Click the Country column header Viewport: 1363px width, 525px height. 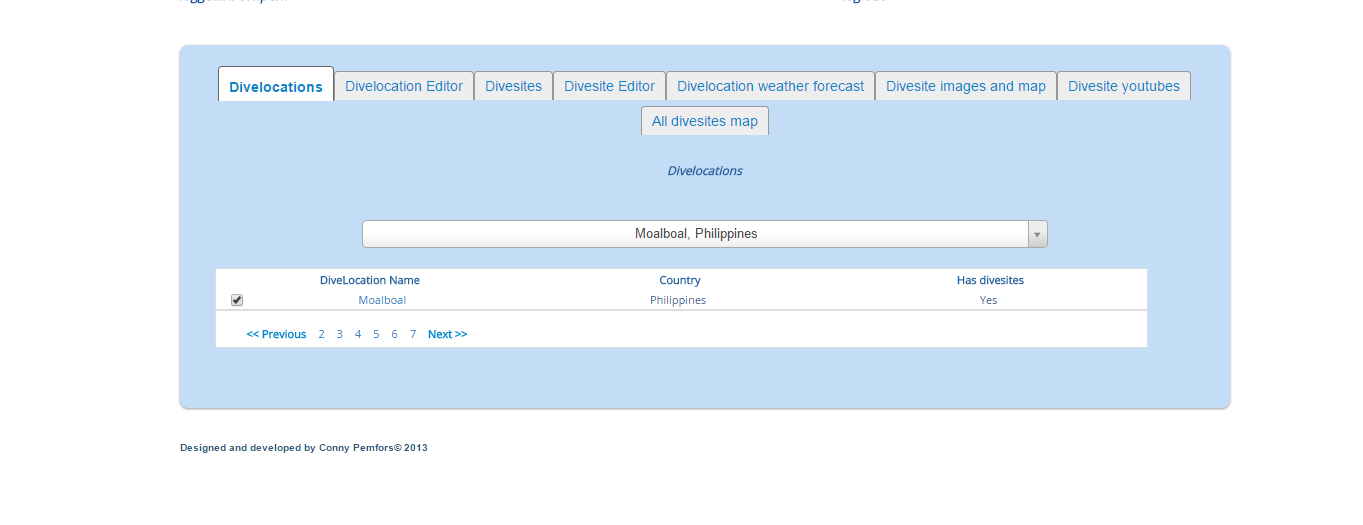tap(680, 280)
